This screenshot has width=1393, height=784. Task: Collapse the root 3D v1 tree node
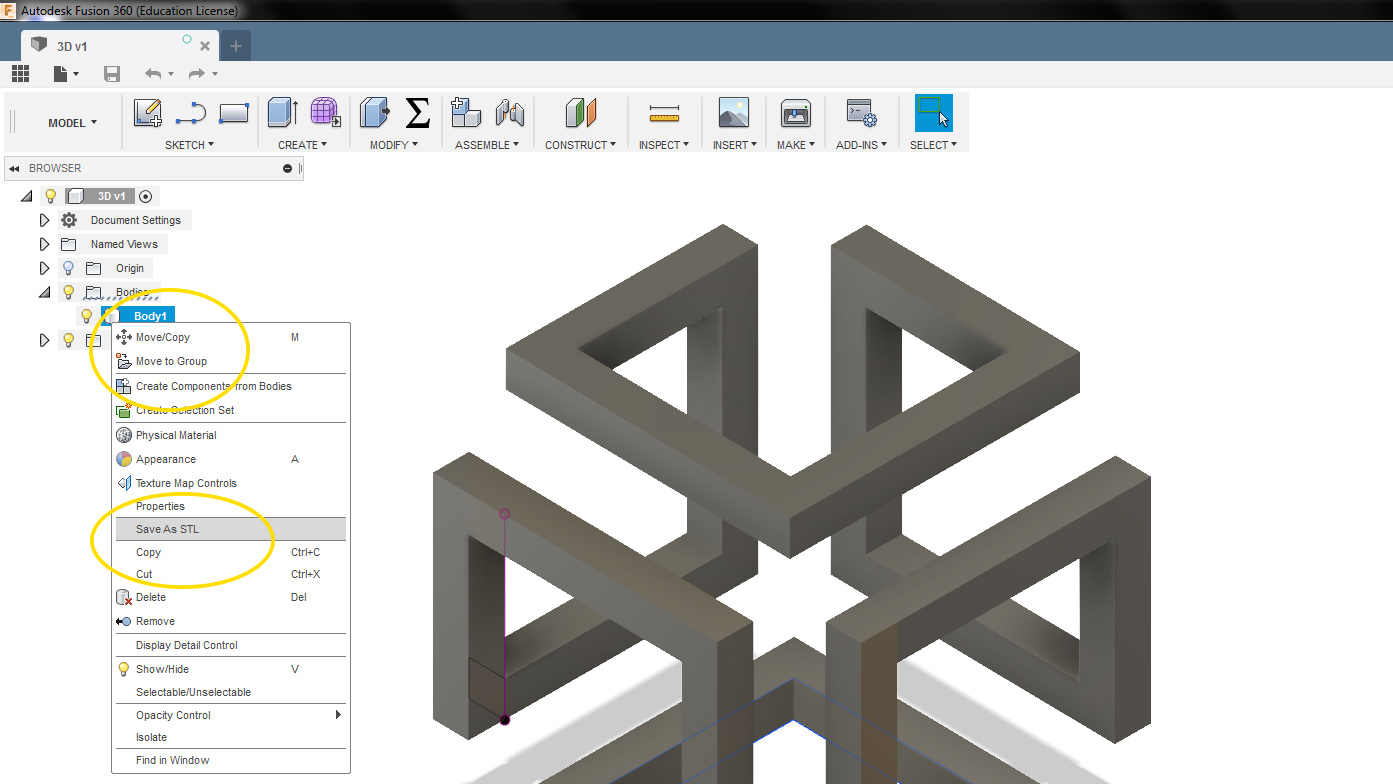coord(26,196)
